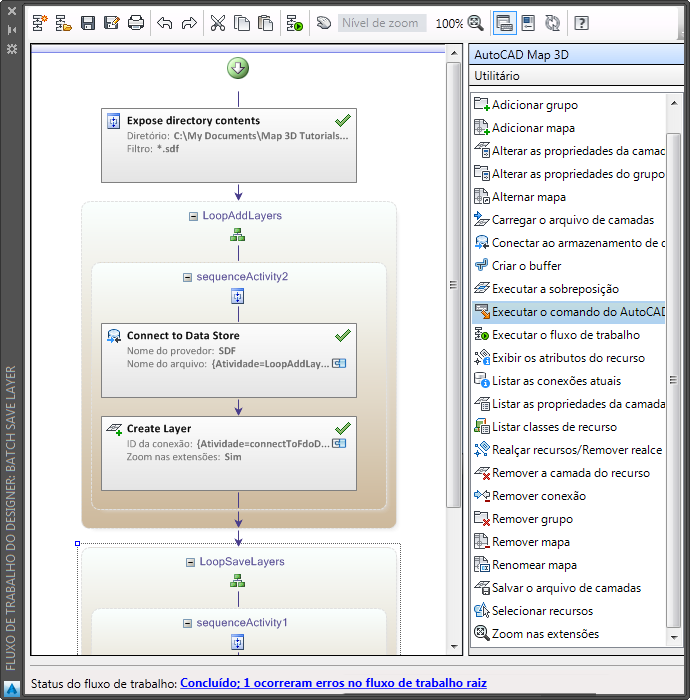Viewport: 690px width, 700px height.
Task: Select the Create Layer activity
Action: [229, 454]
